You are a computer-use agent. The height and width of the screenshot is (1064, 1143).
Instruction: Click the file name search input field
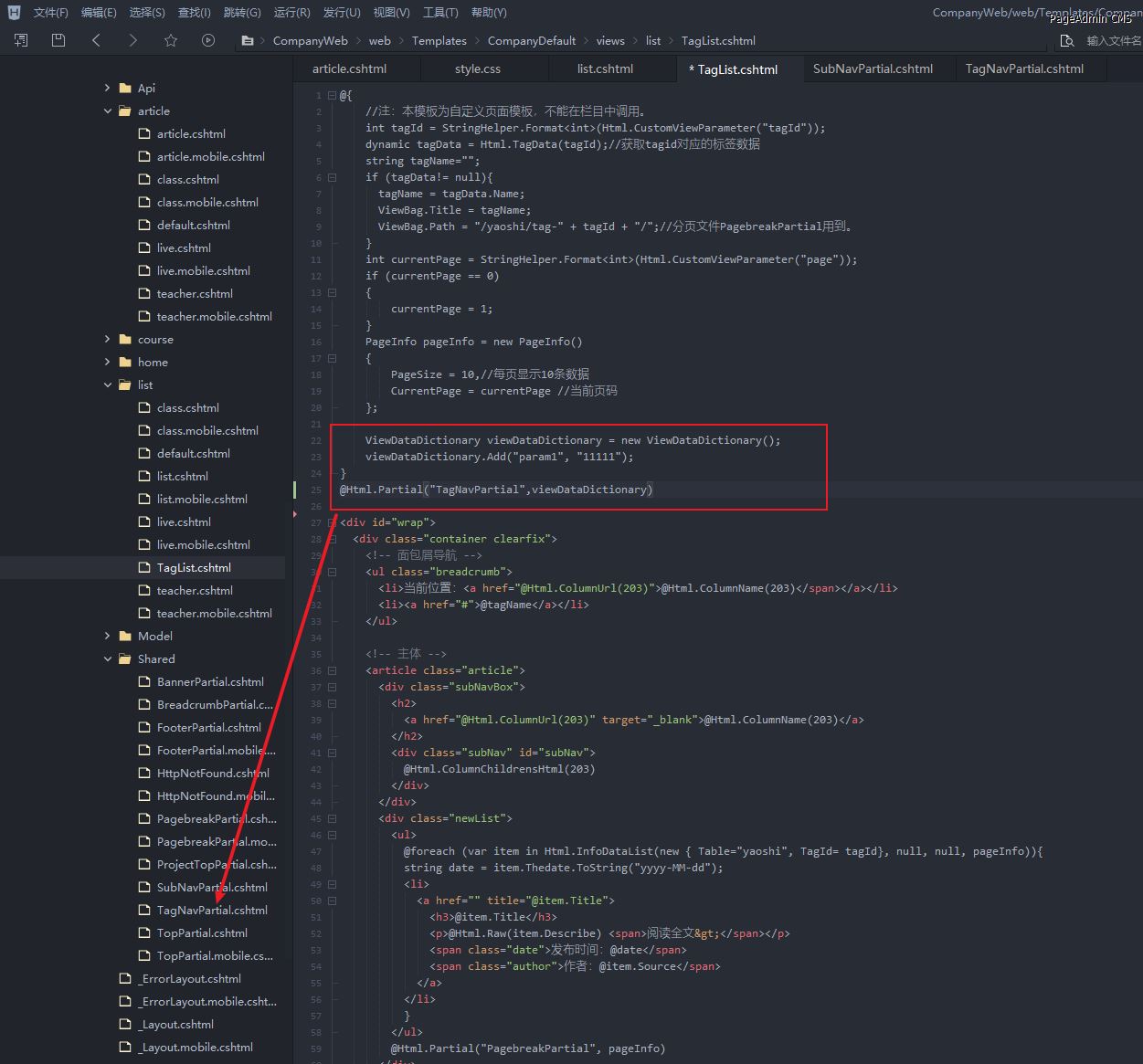tap(1113, 41)
